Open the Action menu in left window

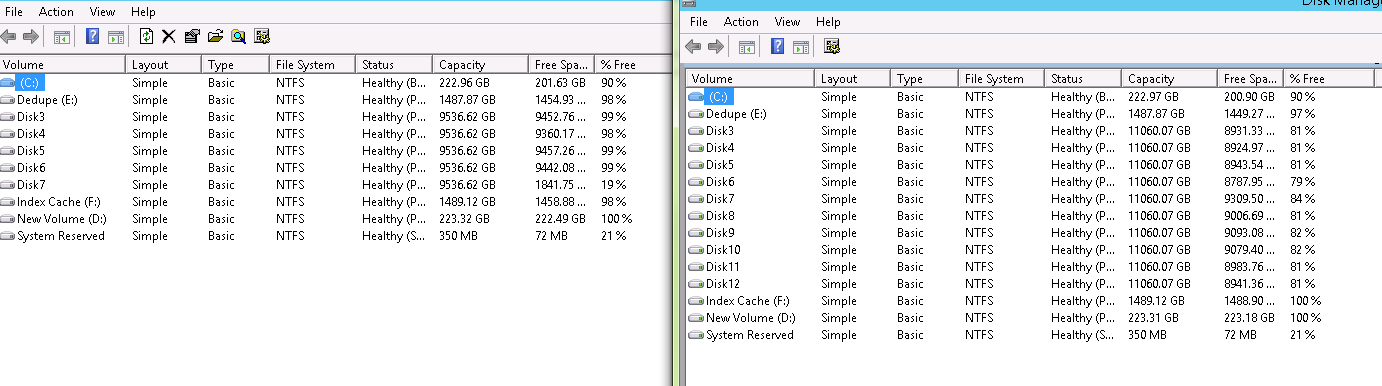click(x=56, y=12)
